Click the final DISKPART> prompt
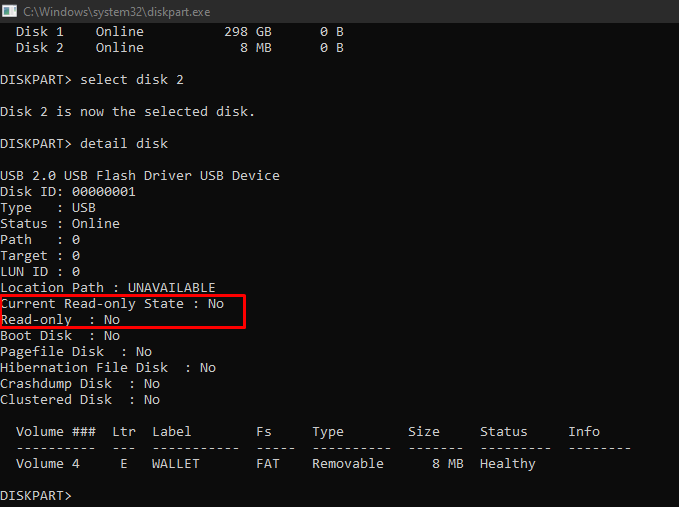 coord(36,496)
